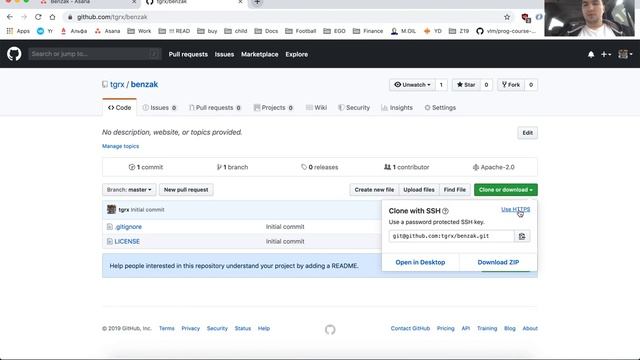The width and height of the screenshot is (640, 360).
Task: Open Explore in top navigation
Action: [297, 54]
